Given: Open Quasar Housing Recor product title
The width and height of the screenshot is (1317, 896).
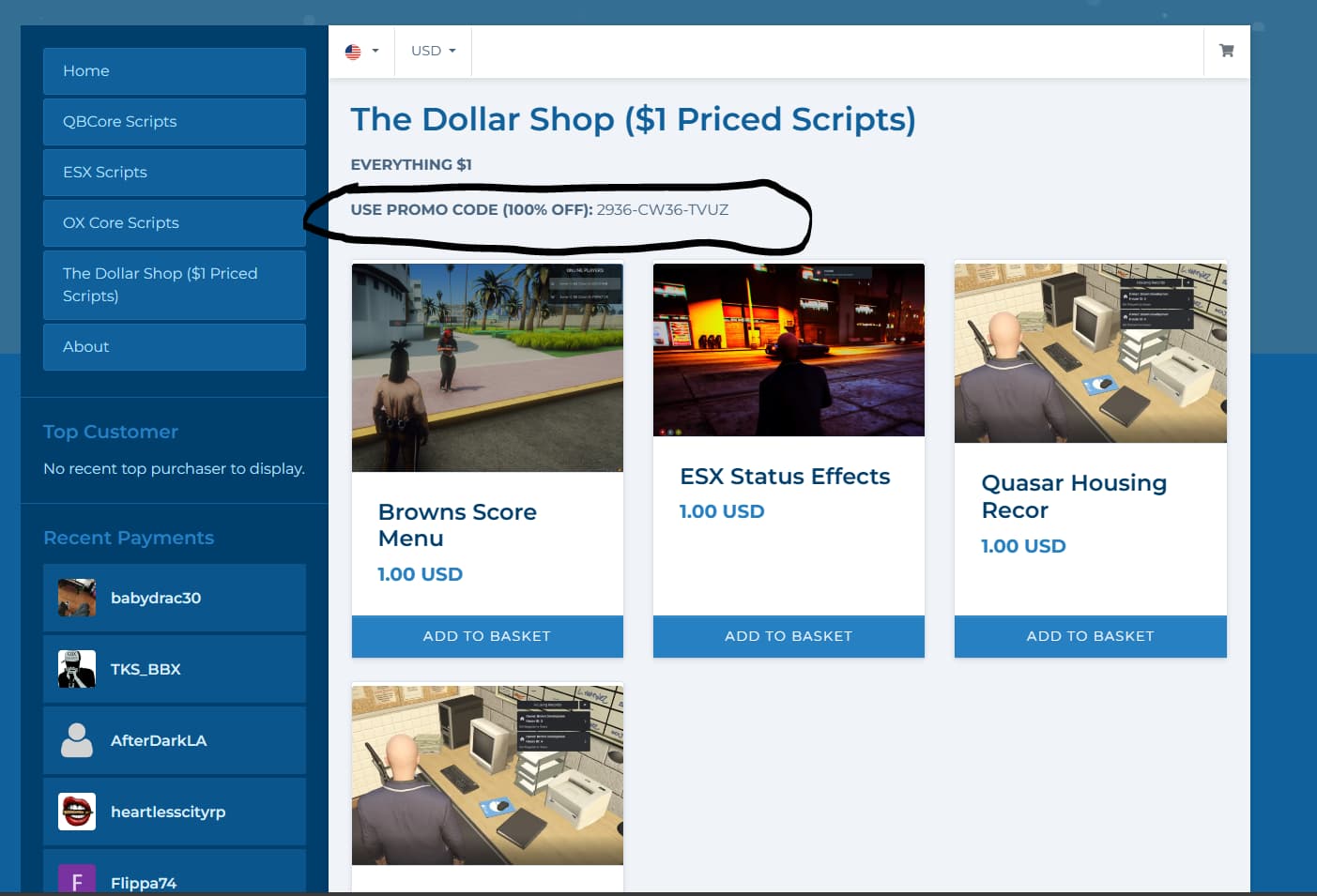Looking at the screenshot, I should 1074,496.
